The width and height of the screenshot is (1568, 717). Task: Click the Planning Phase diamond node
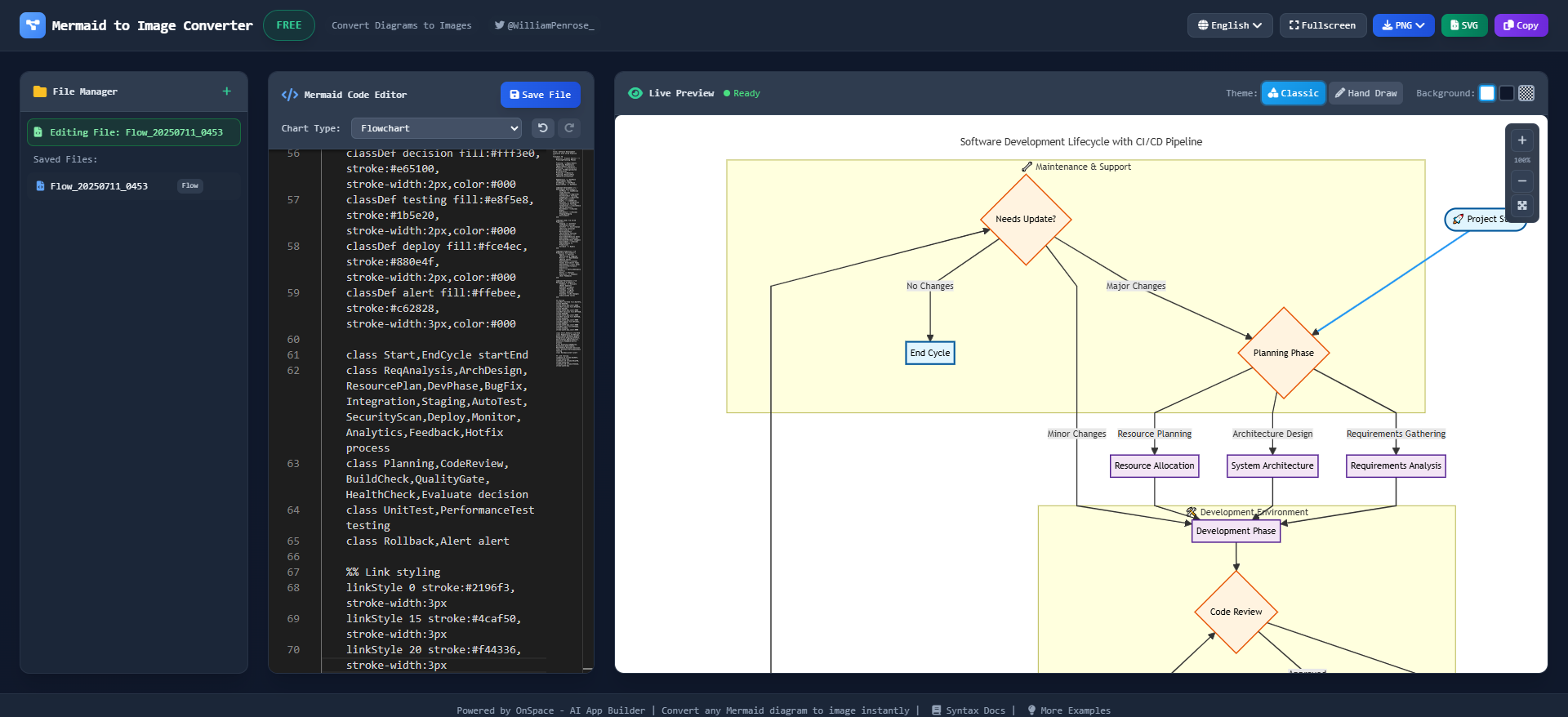click(1284, 353)
